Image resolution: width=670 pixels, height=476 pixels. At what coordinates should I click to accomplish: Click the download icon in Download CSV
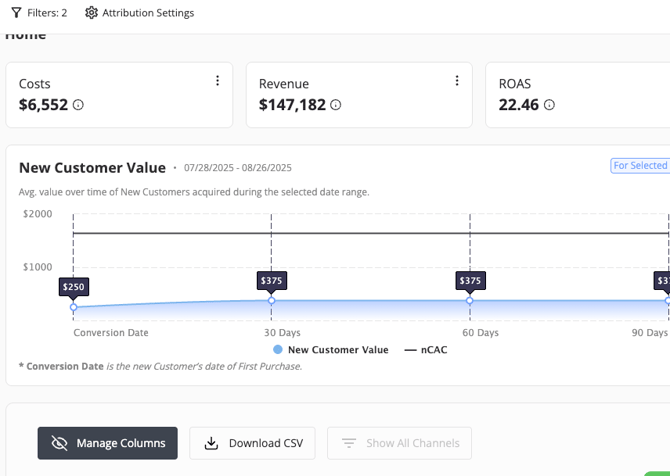click(x=211, y=443)
